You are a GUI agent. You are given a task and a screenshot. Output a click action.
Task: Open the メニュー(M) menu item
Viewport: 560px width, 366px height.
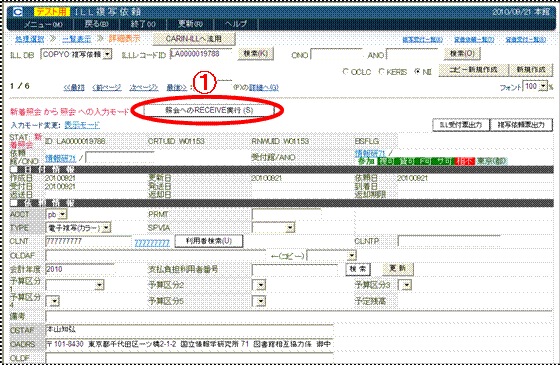click(43, 24)
